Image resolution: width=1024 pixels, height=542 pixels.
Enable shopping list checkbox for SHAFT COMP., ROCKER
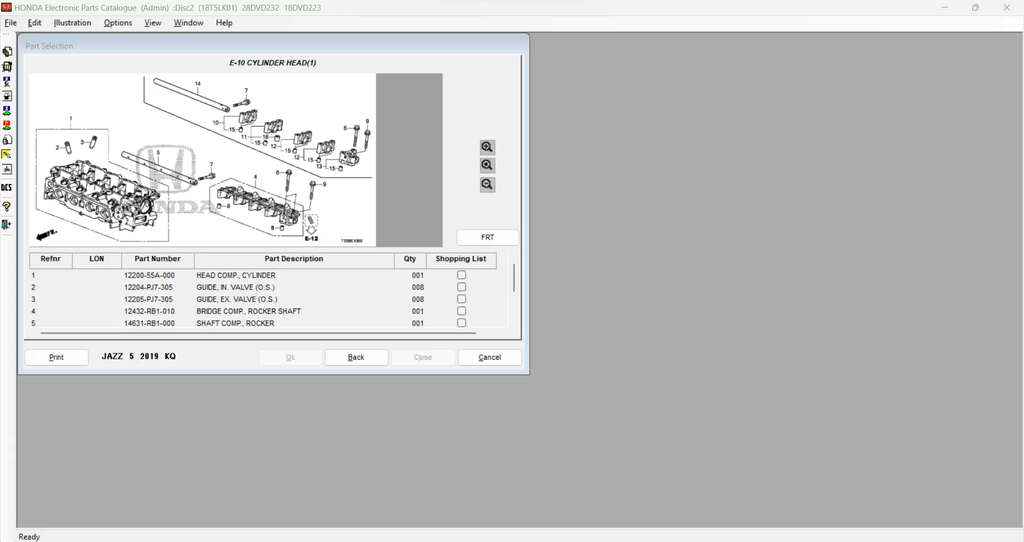click(x=461, y=323)
